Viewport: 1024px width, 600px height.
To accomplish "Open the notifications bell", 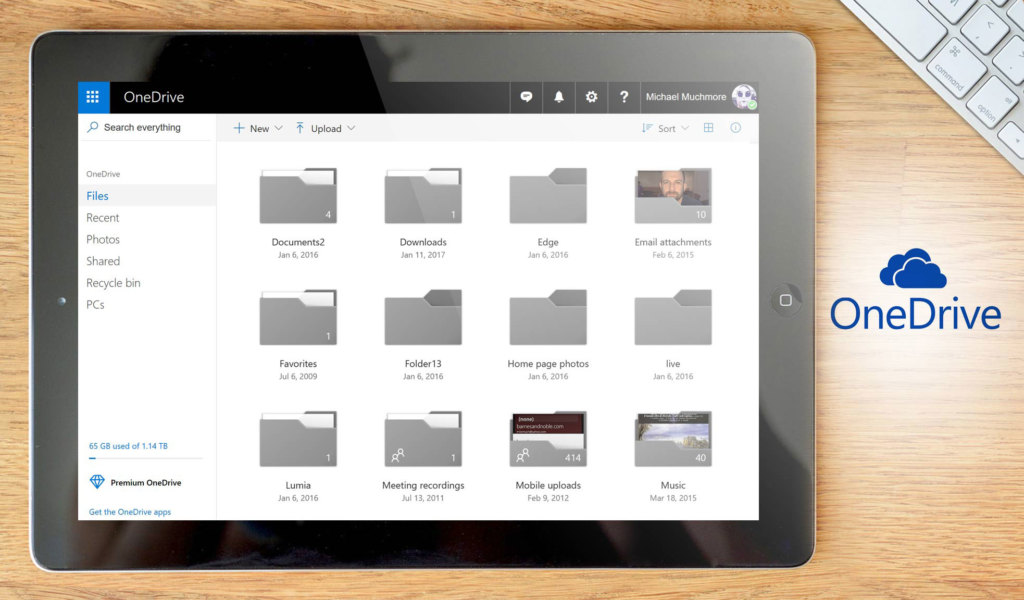I will coord(559,97).
